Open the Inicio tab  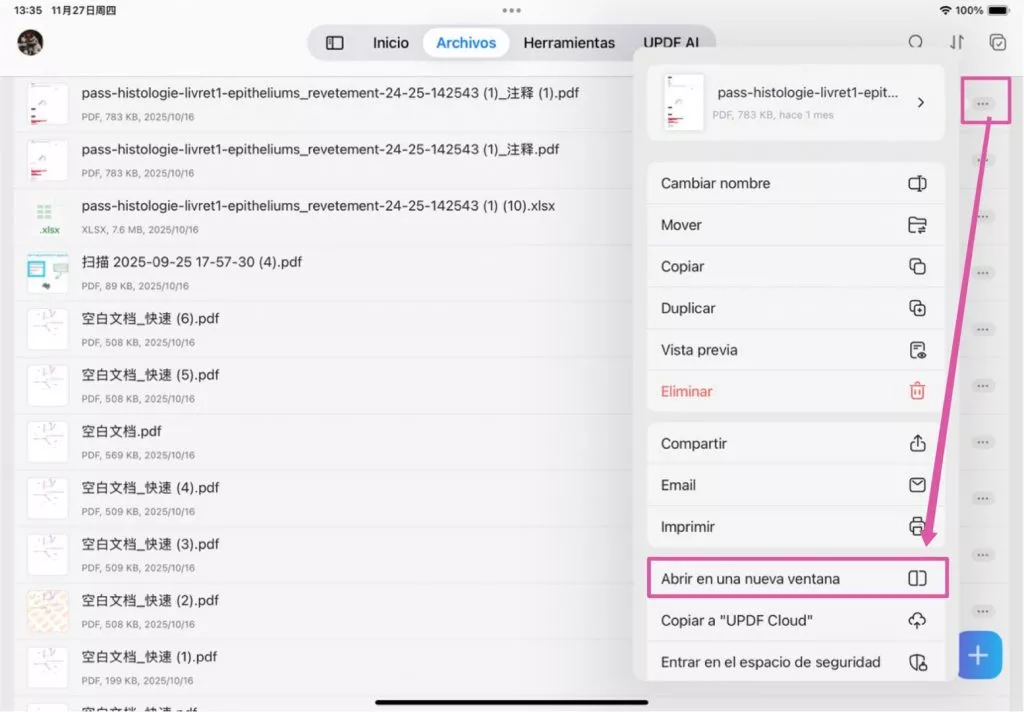point(391,43)
